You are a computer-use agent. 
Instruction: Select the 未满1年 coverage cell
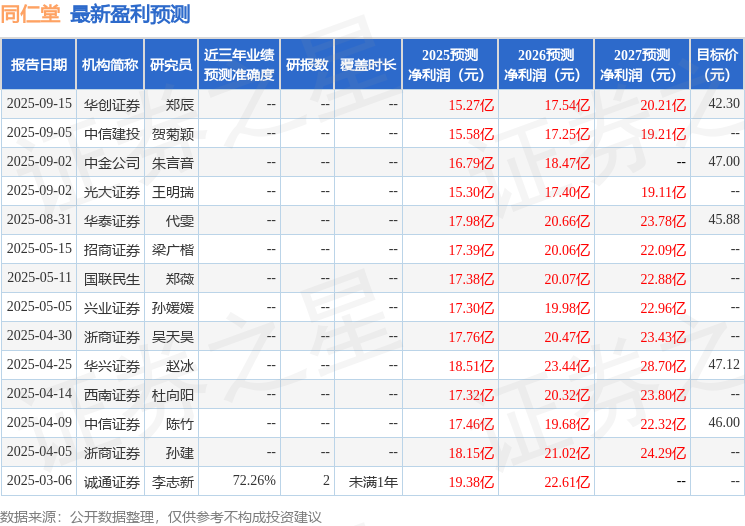[373, 482]
